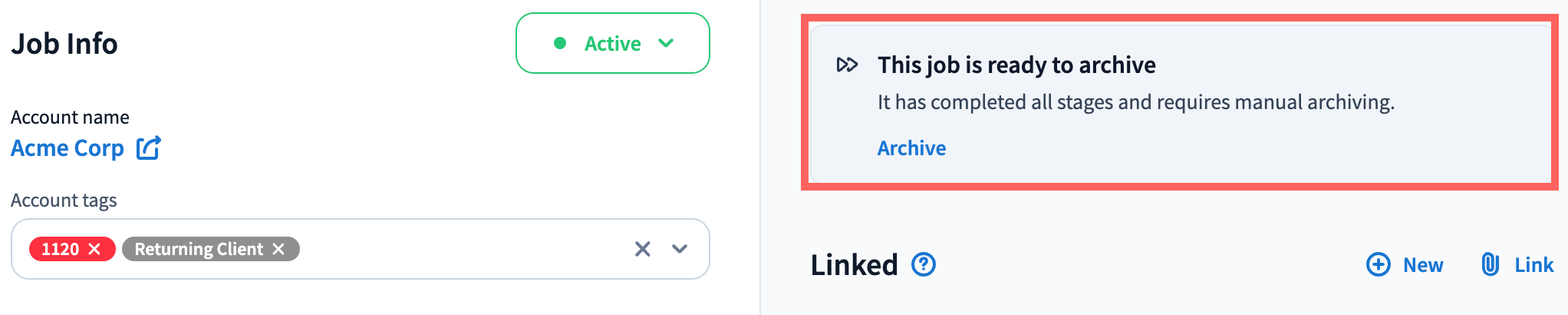1568x315 pixels.
Task: Open the help icon next to Linked
Action: [x=924, y=265]
